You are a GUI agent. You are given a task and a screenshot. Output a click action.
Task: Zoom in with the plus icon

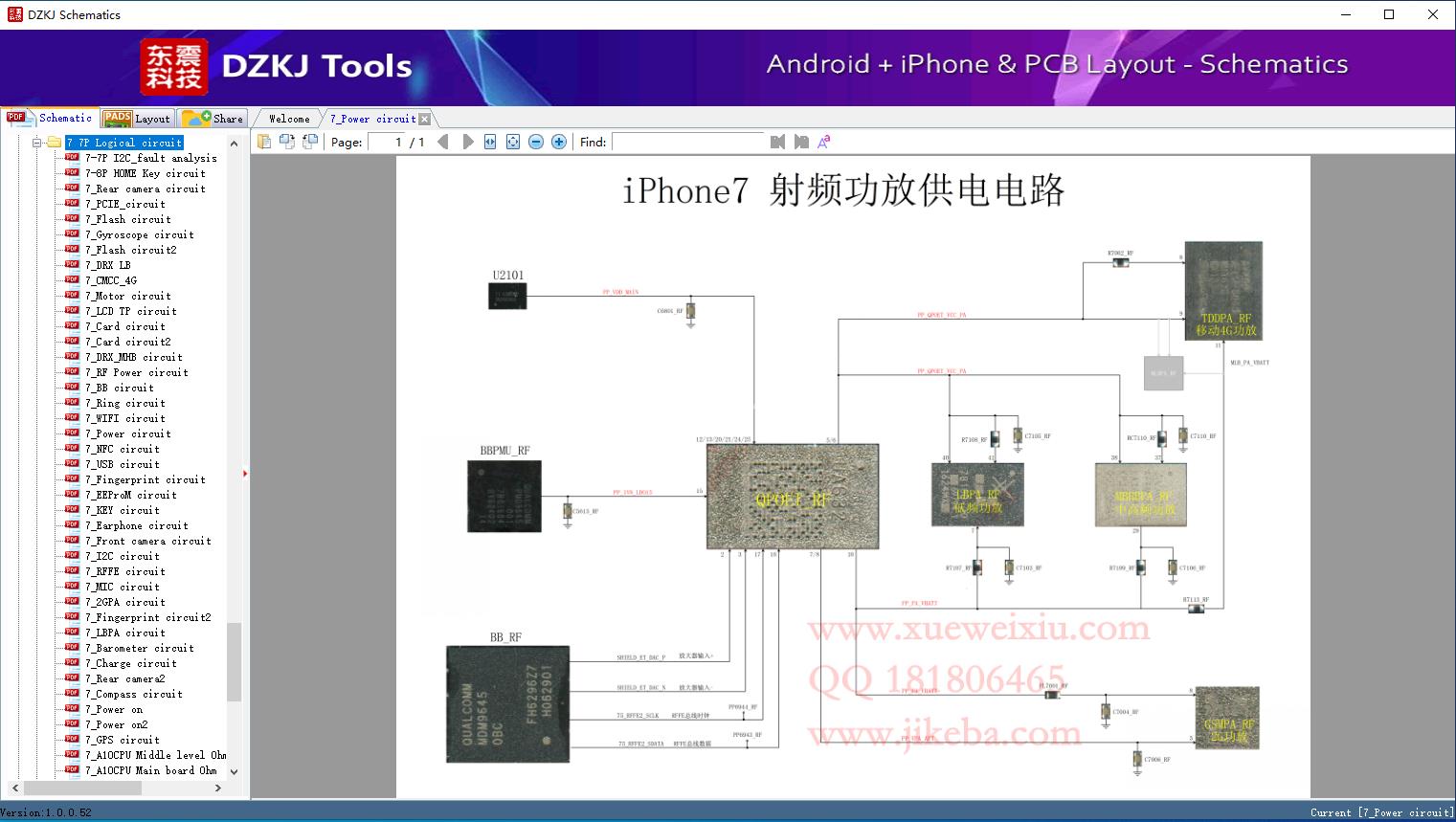pyautogui.click(x=559, y=142)
